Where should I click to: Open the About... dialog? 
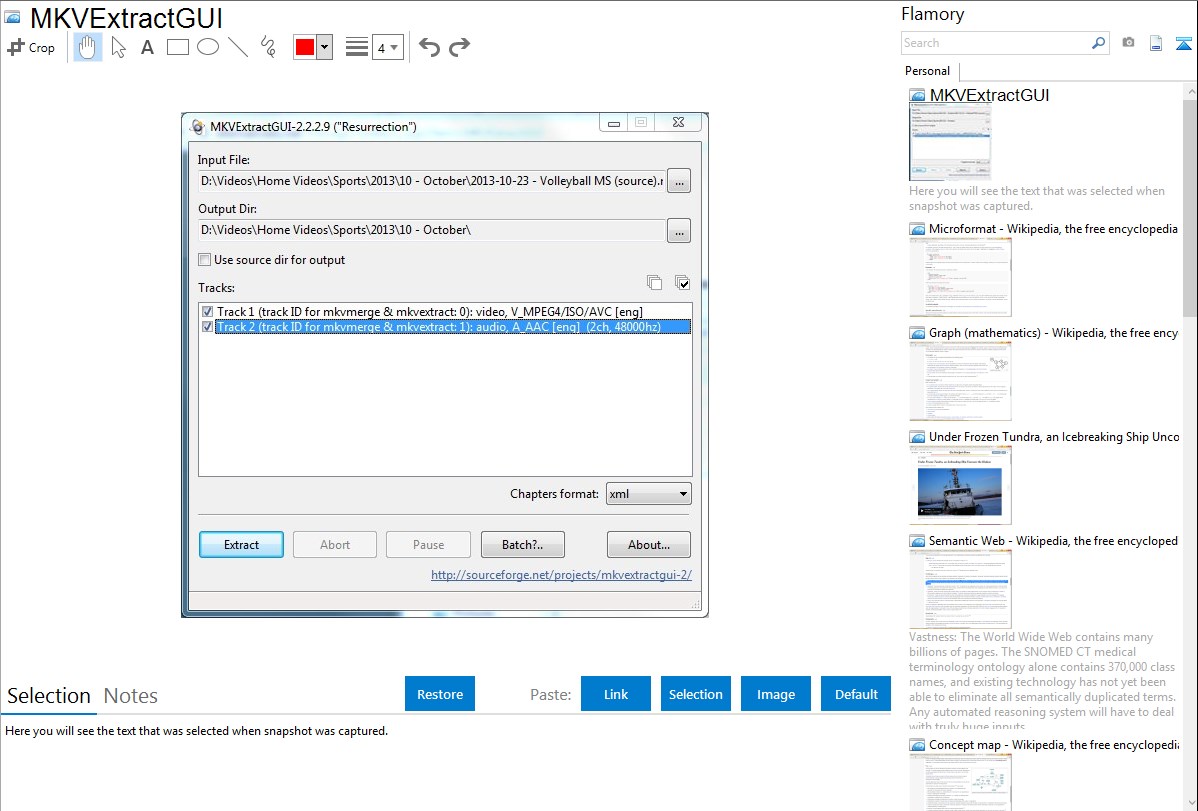(649, 545)
